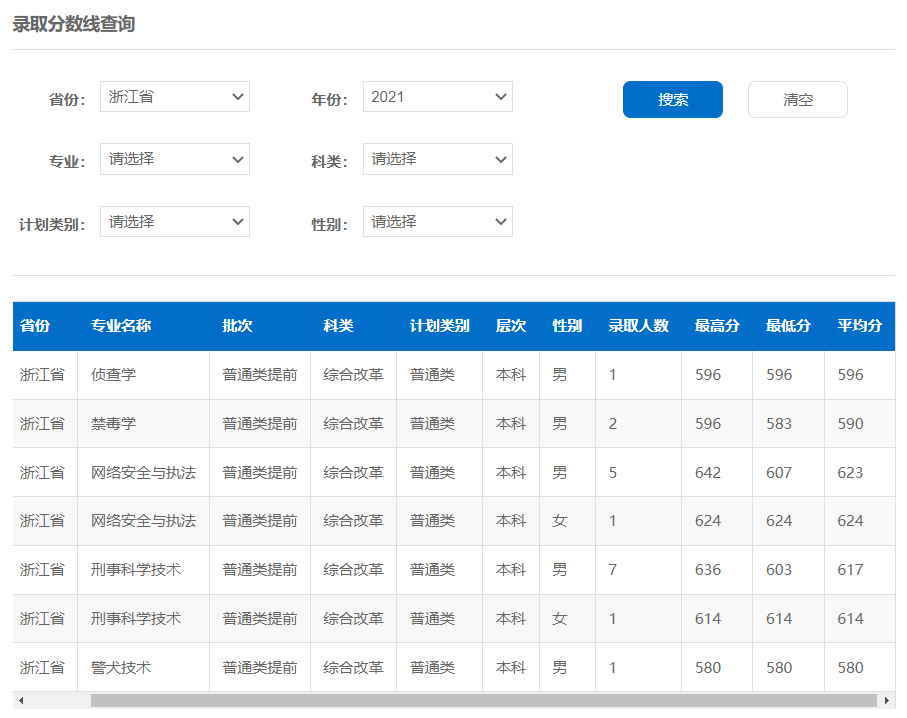This screenshot has width=907, height=718.
Task: Click the 警犬技术 major cell
Action: (x=121, y=667)
